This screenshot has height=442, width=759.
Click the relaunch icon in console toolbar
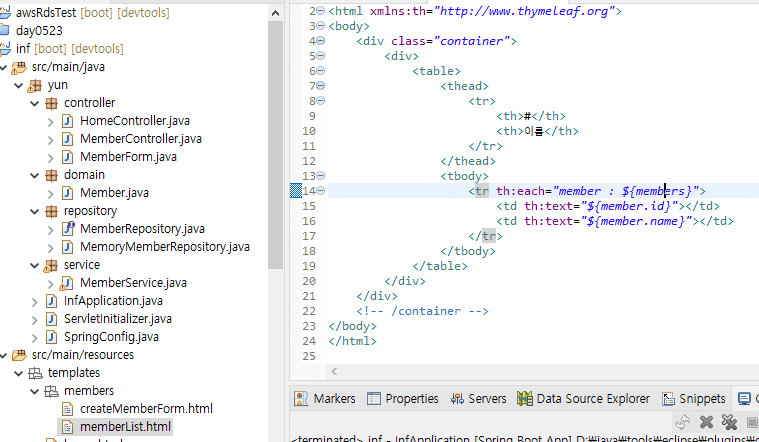pyautogui.click(x=683, y=422)
